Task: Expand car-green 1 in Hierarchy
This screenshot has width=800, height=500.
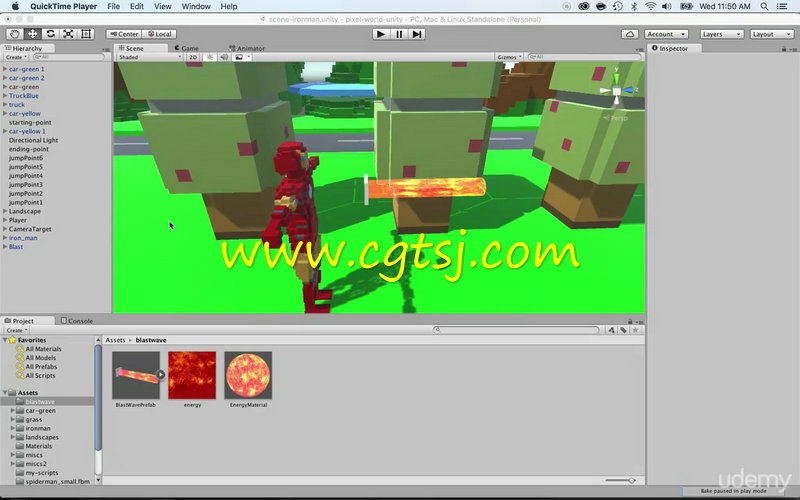Action: [5, 69]
